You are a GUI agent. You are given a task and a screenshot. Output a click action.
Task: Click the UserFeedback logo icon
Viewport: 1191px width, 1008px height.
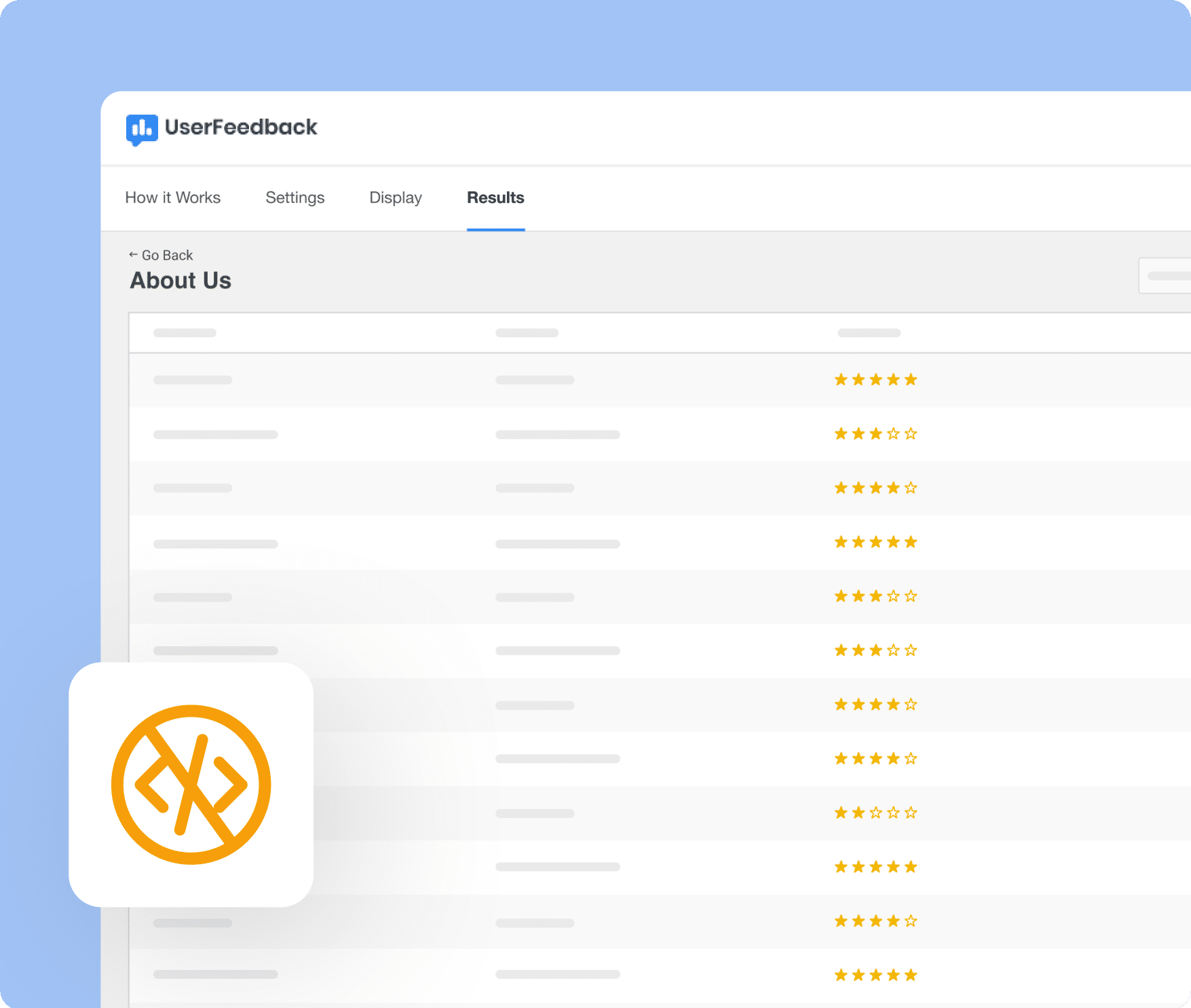tap(142, 129)
